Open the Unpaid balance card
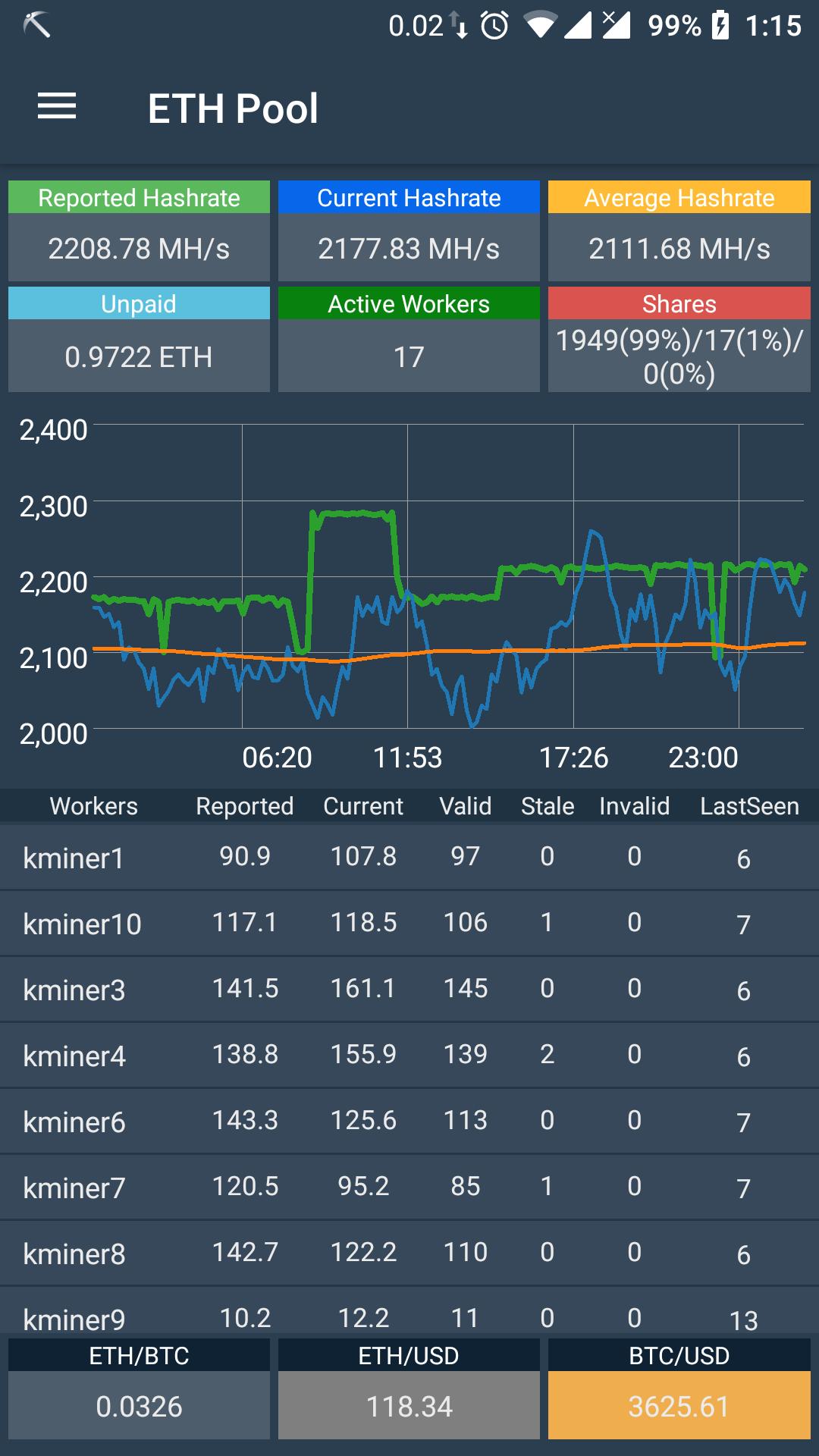819x1456 pixels. click(x=139, y=339)
